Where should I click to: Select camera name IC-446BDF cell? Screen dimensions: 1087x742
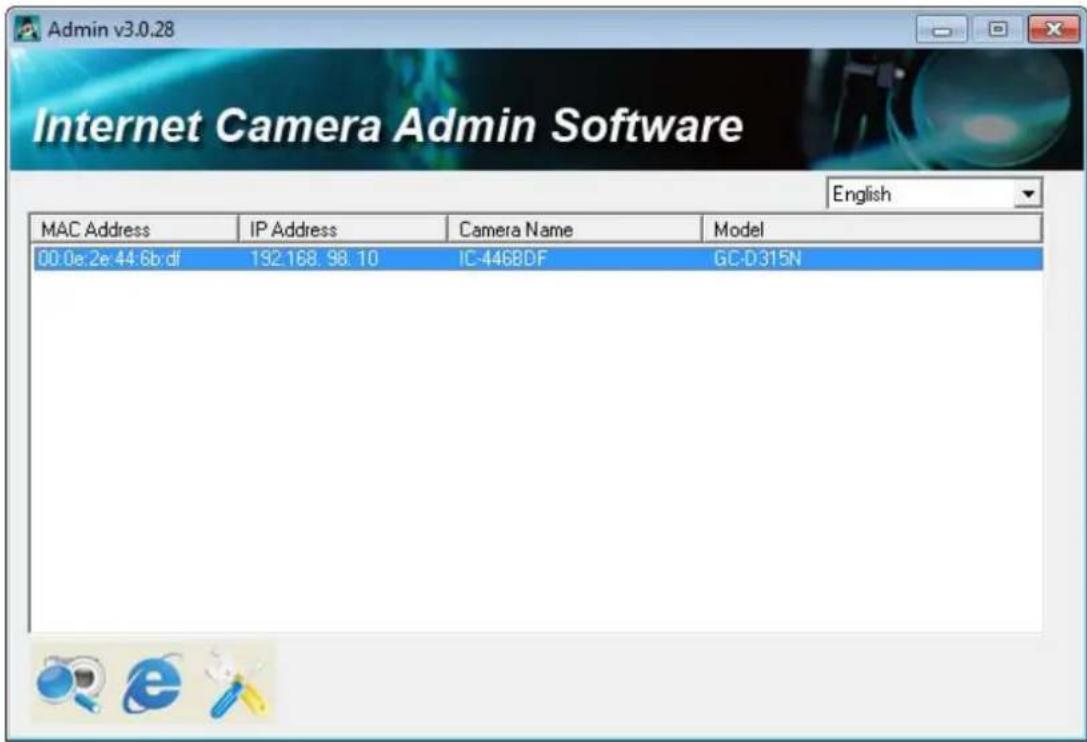pyautogui.click(x=503, y=259)
